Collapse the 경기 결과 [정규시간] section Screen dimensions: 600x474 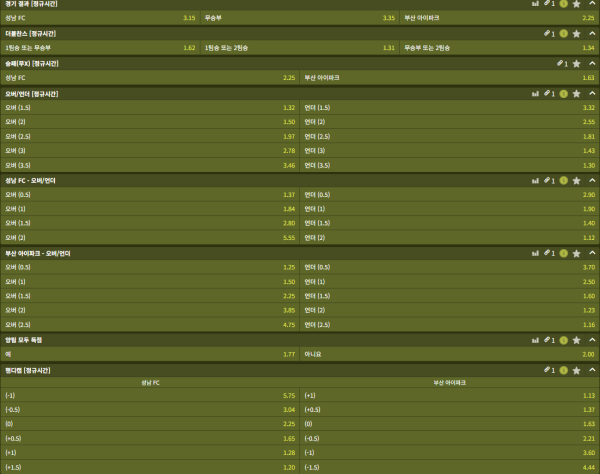point(590,4)
